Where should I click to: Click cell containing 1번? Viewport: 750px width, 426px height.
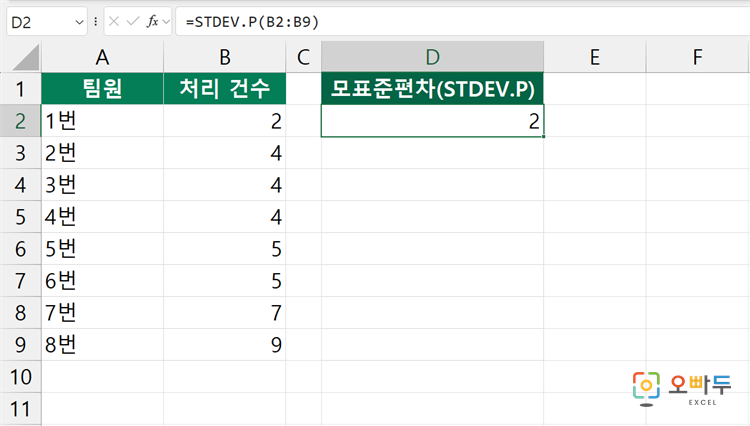(x=102, y=121)
